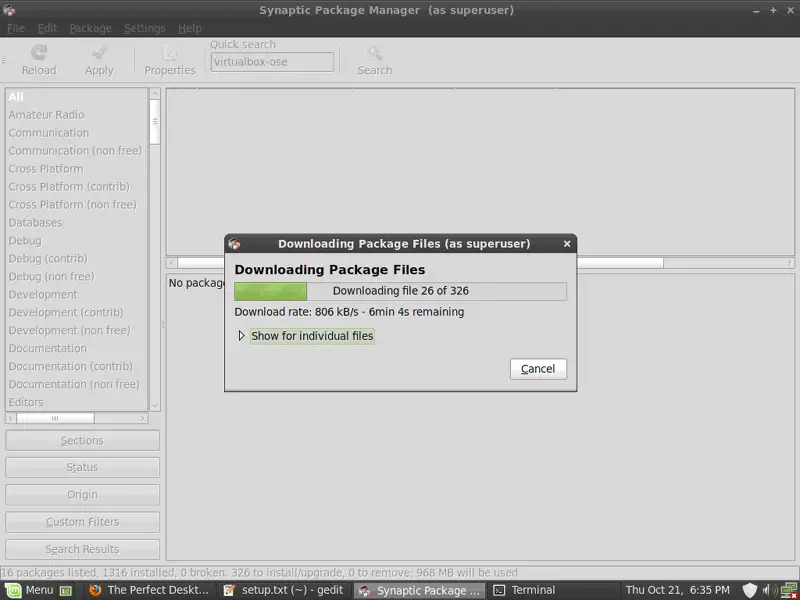Viewport: 800px width, 600px height.
Task: Select the Debug (contrib) section
Action: tap(77, 258)
